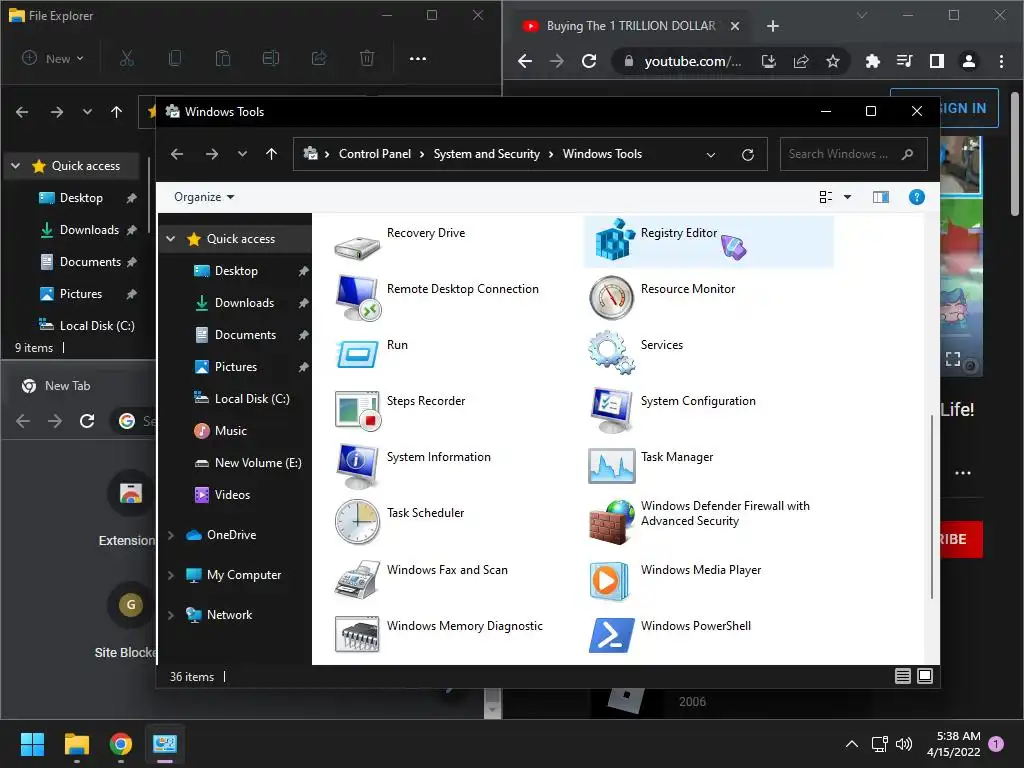Select Windows Fax and Scan icon
Screen dimensions: 1024x768
pos(357,579)
